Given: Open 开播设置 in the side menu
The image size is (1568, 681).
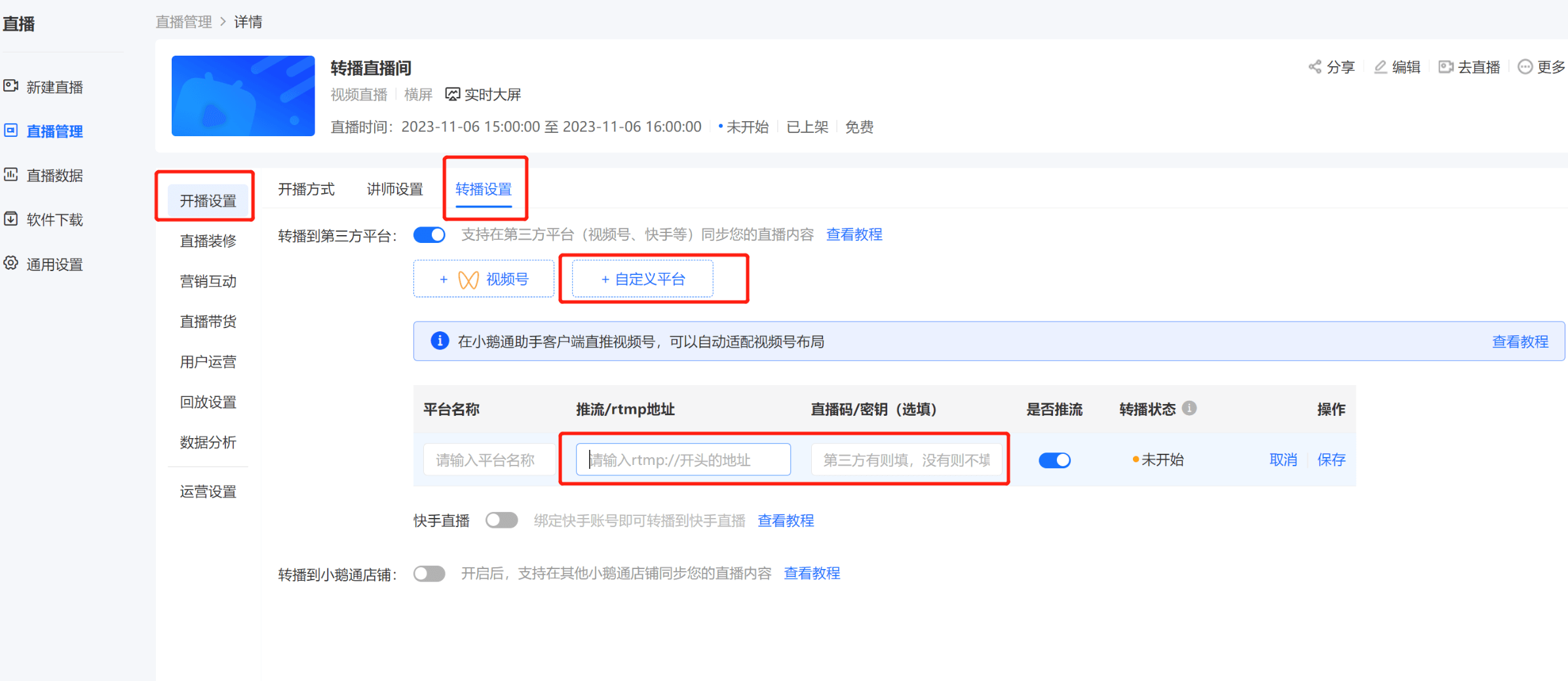Looking at the screenshot, I should tap(208, 200).
